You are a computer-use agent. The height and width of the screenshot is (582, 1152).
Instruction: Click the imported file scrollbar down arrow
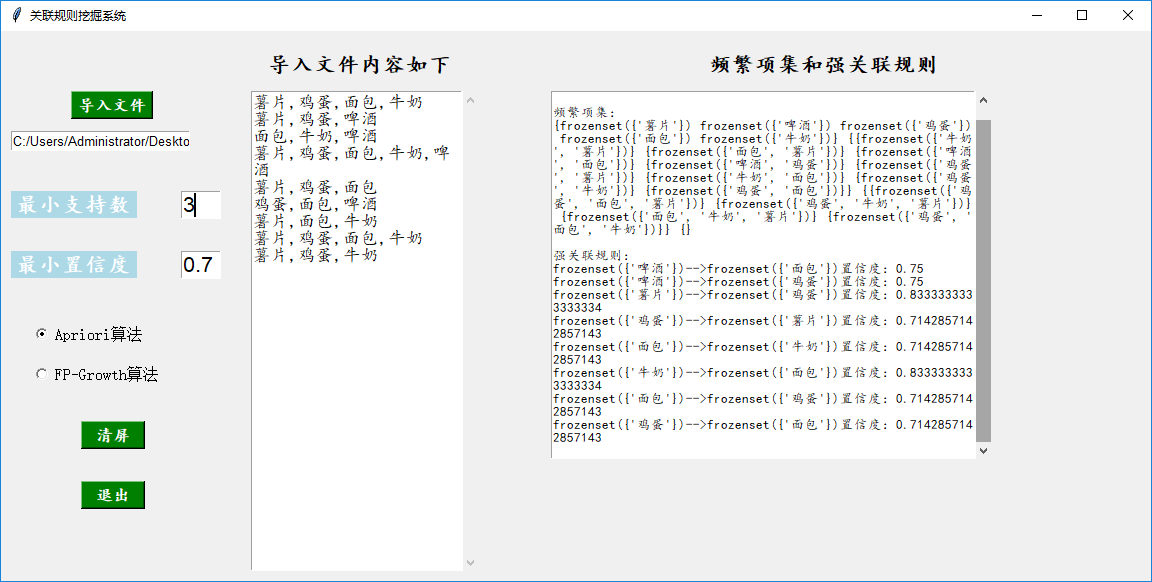tap(470, 562)
